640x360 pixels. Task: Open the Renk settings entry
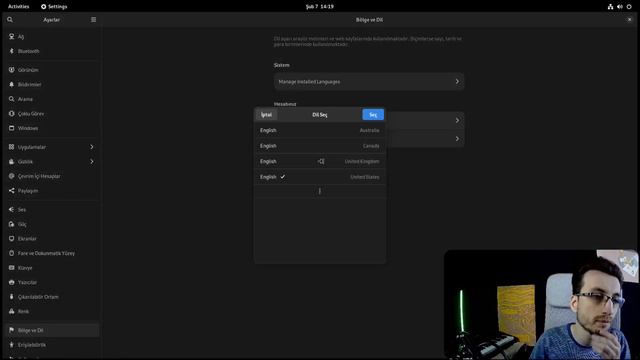[52, 311]
